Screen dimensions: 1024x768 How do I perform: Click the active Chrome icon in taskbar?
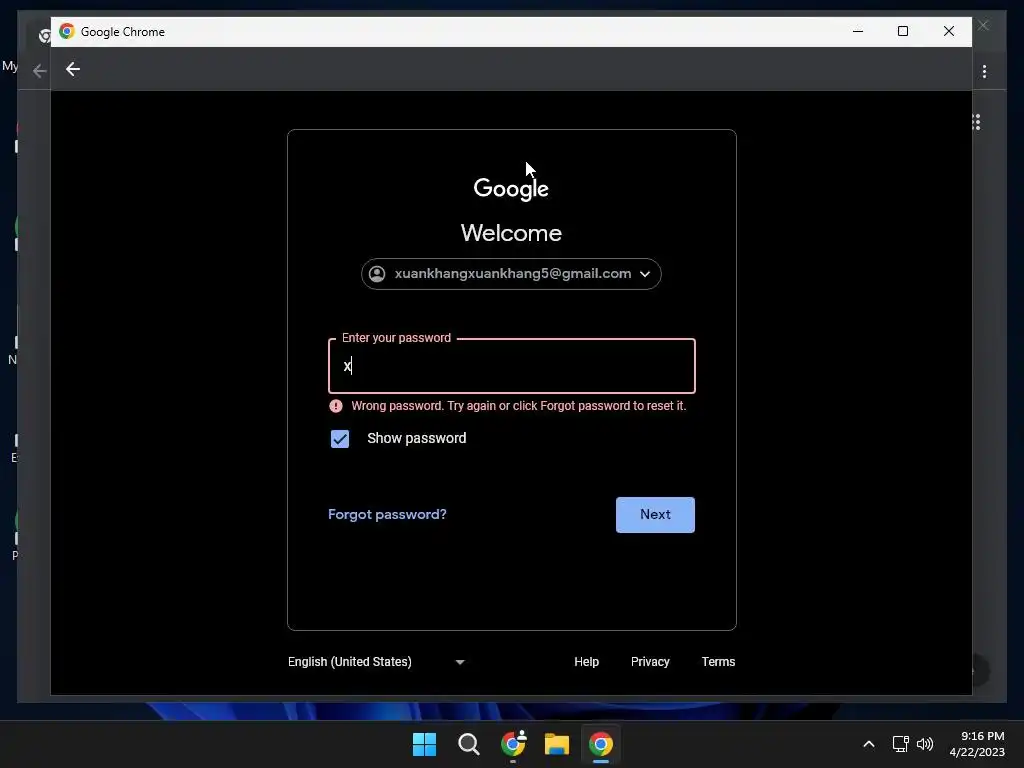(x=601, y=744)
